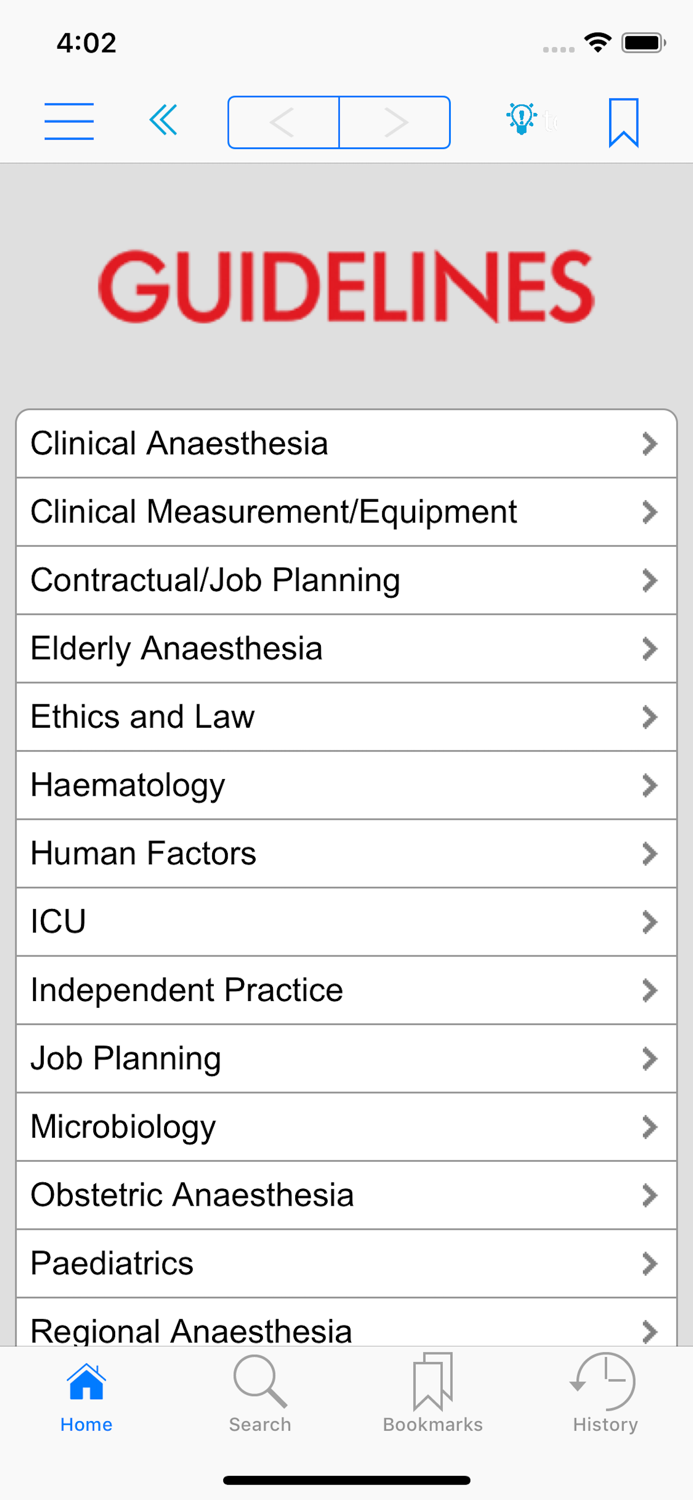Open History from the bottom bar
This screenshot has height=1500, width=693.
click(604, 1393)
